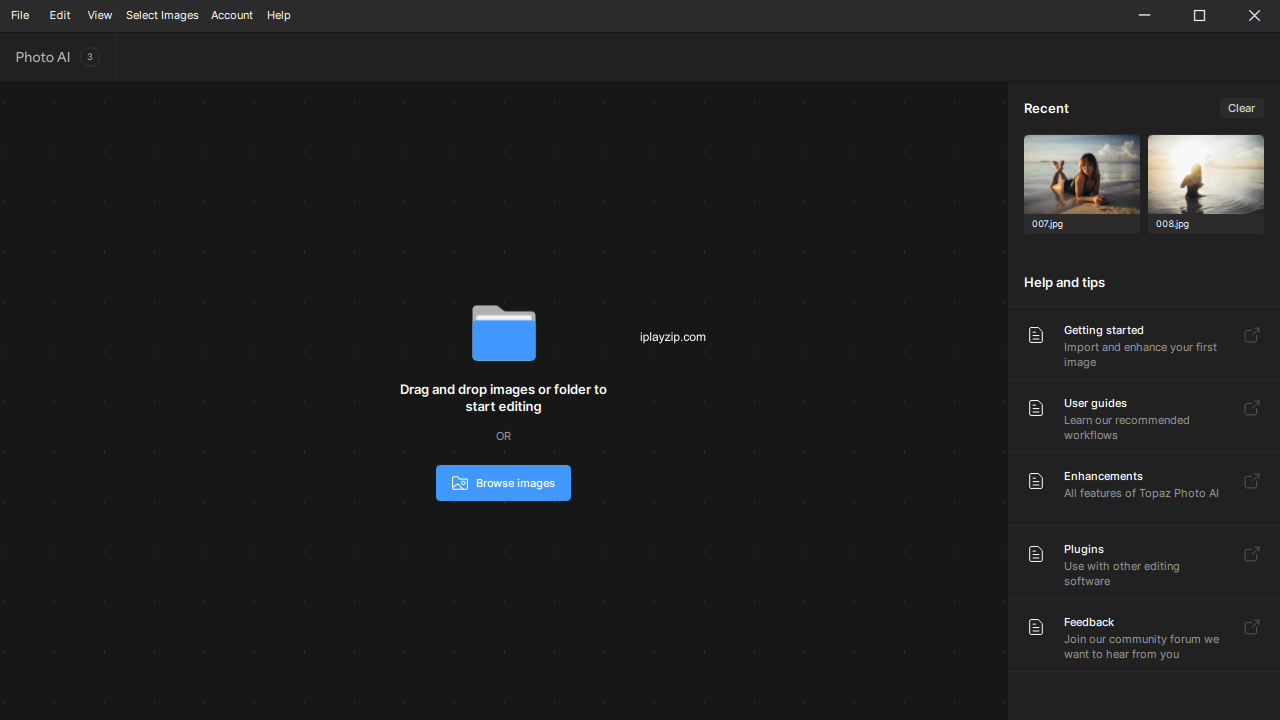Open external link icon for Plugins
Viewport: 1280px width, 720px height.
coord(1251,554)
